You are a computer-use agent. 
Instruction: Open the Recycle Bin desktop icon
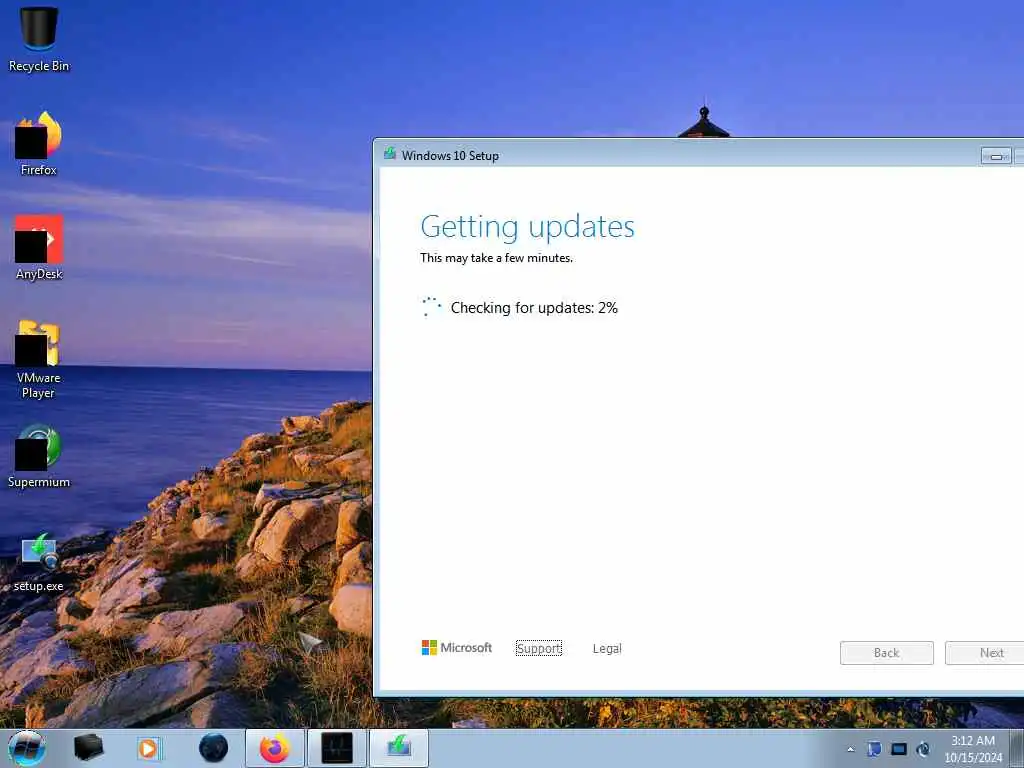click(x=39, y=38)
